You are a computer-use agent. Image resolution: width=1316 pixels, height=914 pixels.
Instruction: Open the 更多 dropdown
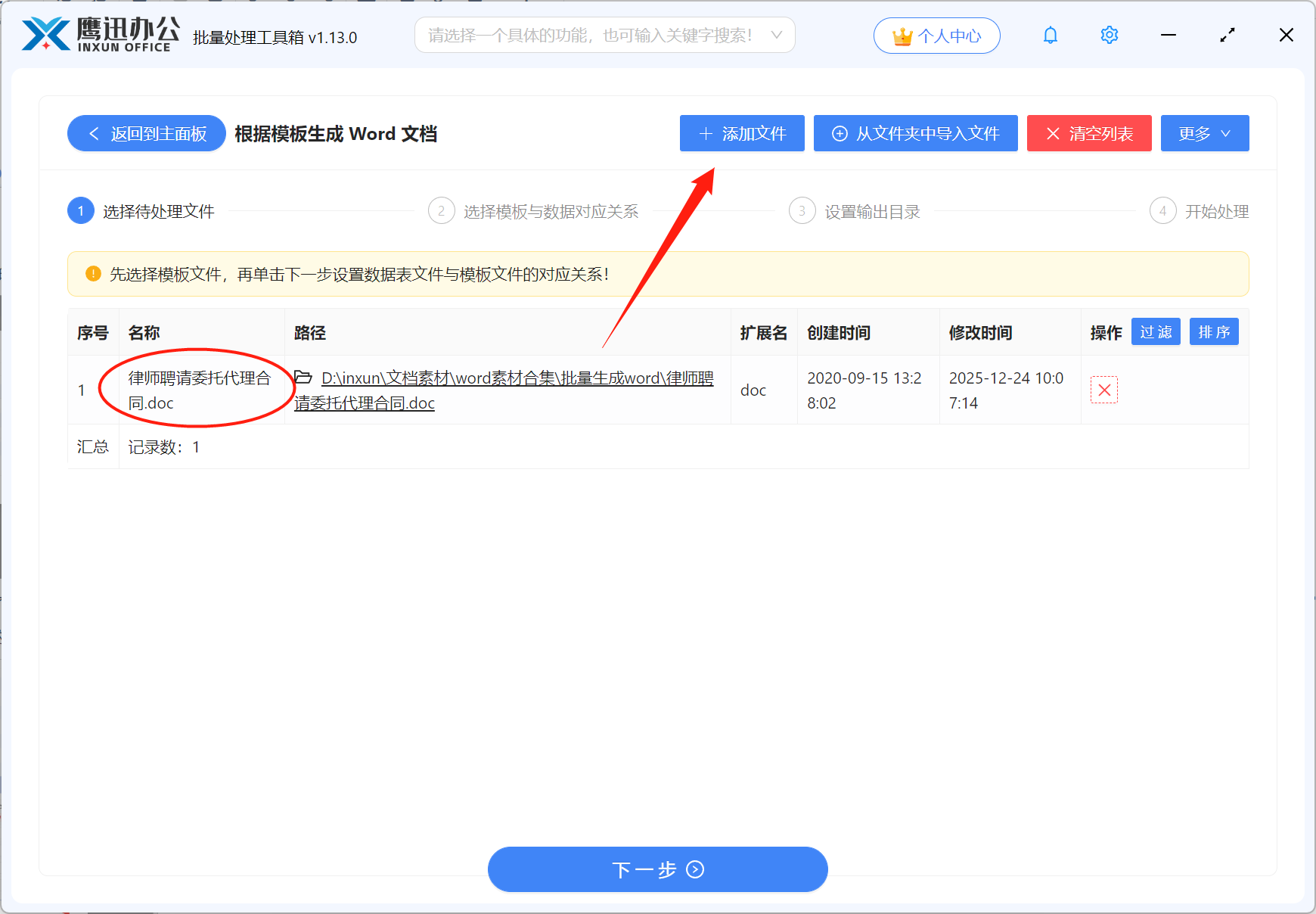tap(1204, 133)
